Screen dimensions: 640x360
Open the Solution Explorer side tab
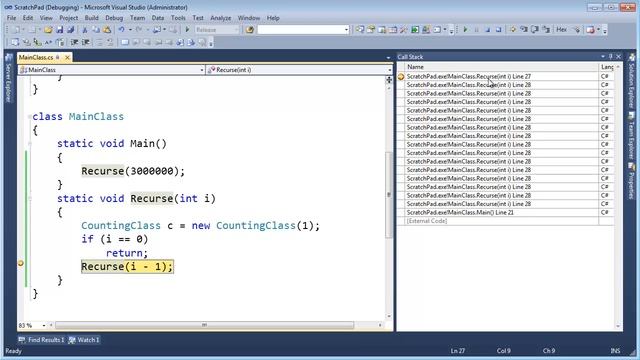(x=632, y=81)
